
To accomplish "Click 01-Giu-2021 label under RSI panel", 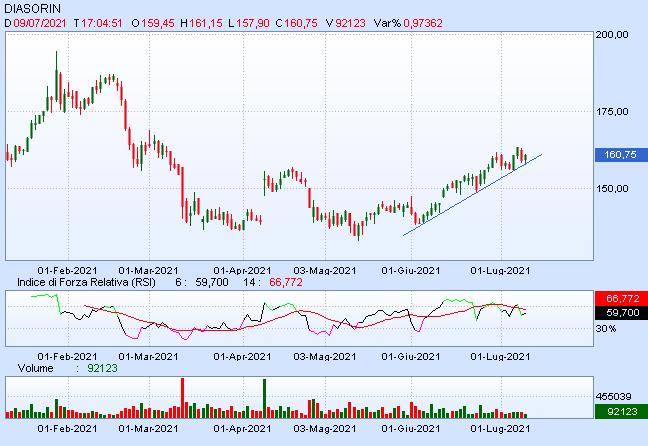I will pyautogui.click(x=411, y=357).
